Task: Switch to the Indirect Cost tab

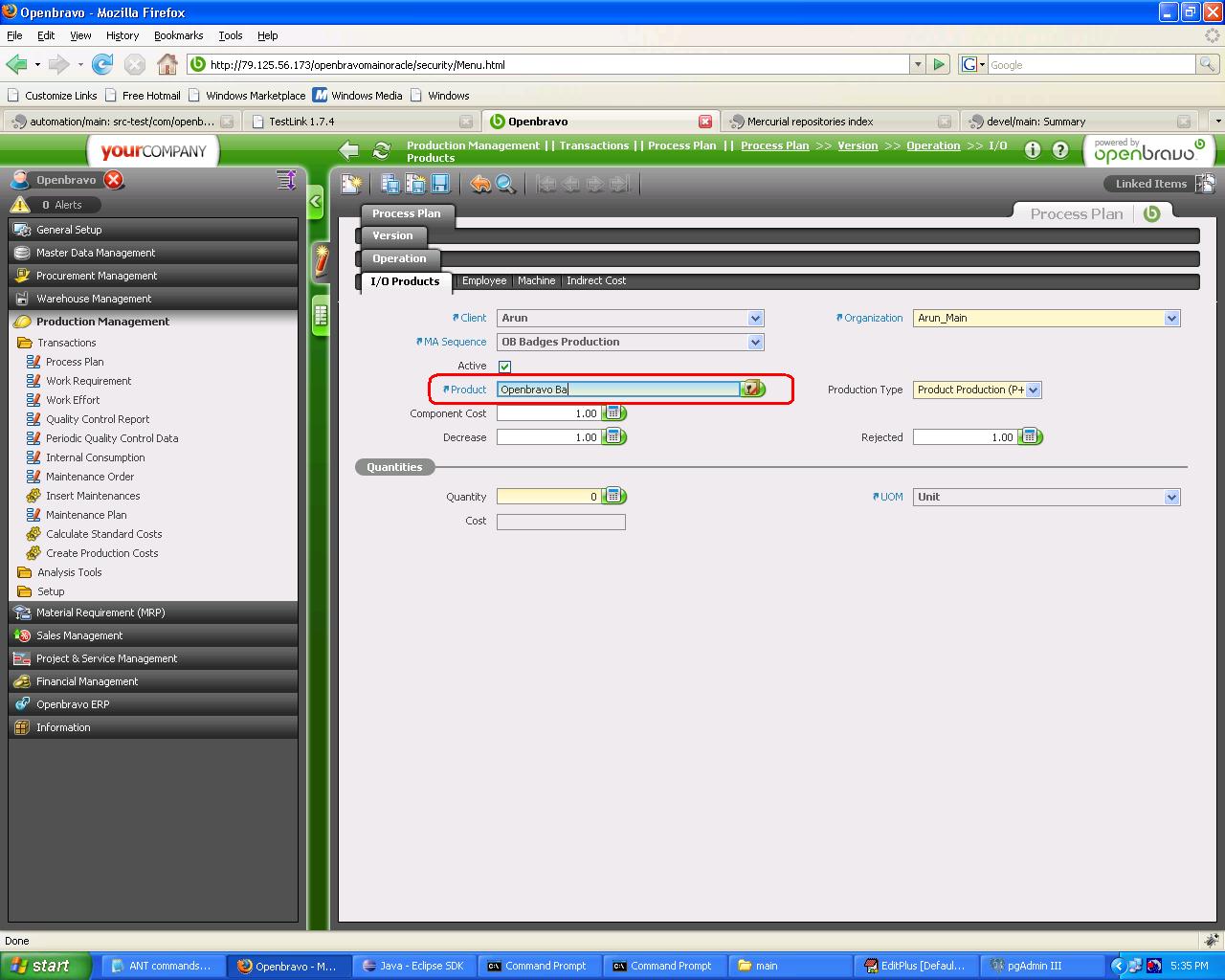Action: [596, 280]
